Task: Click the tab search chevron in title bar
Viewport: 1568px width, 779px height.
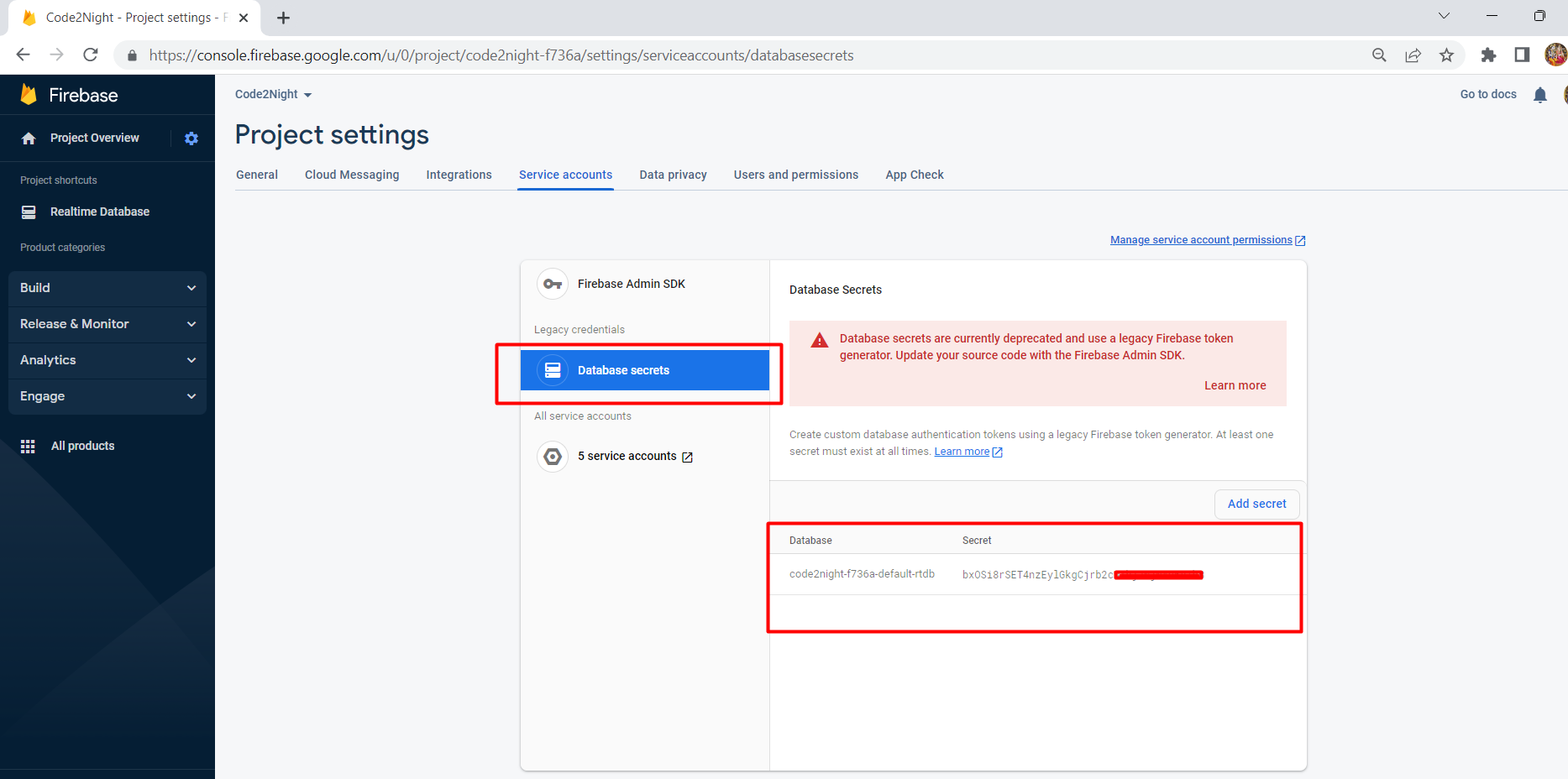Action: [1444, 16]
